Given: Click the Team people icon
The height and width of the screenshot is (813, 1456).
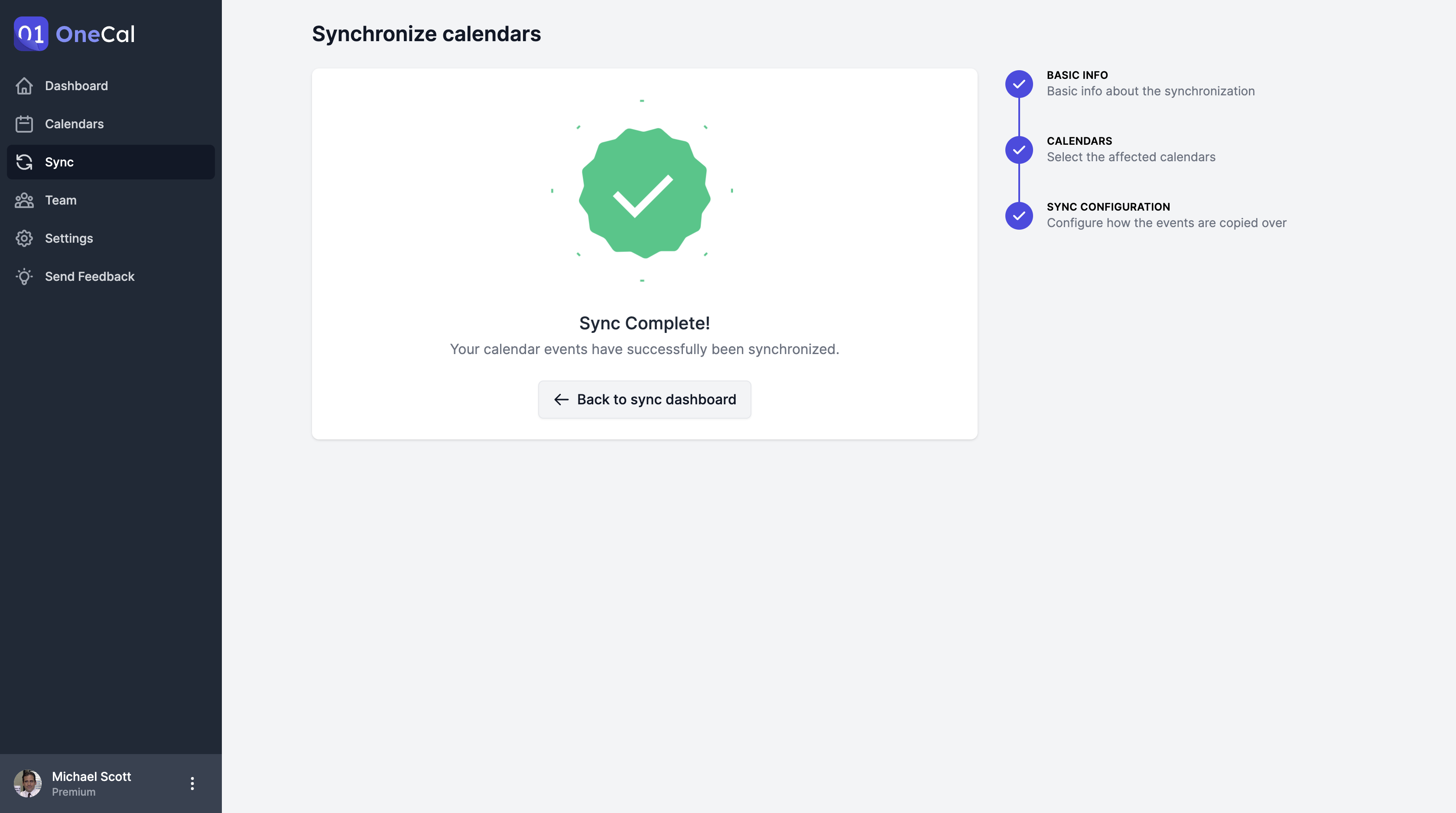Looking at the screenshot, I should tap(24, 200).
